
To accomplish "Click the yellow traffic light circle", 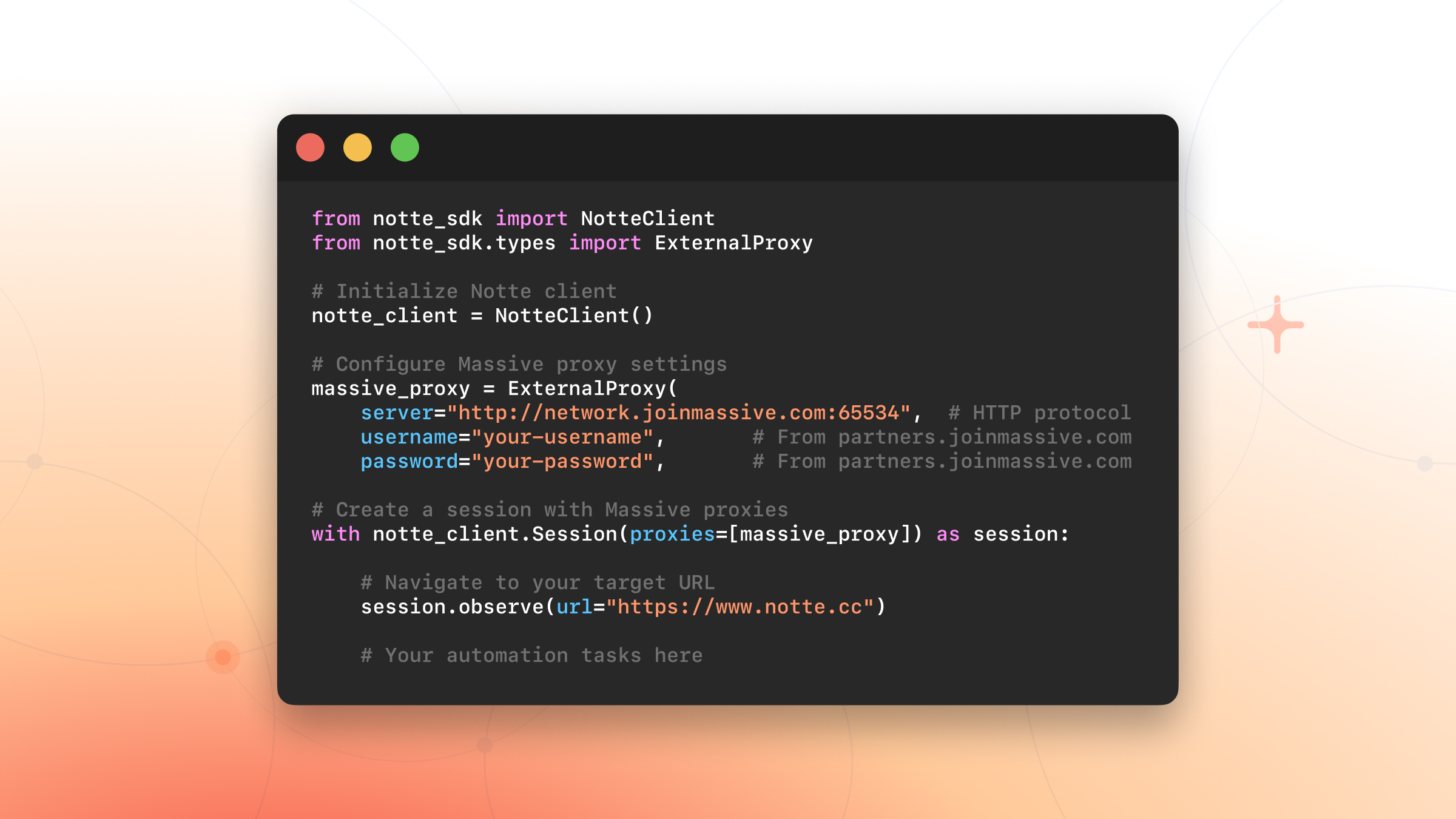I will tap(357, 147).
